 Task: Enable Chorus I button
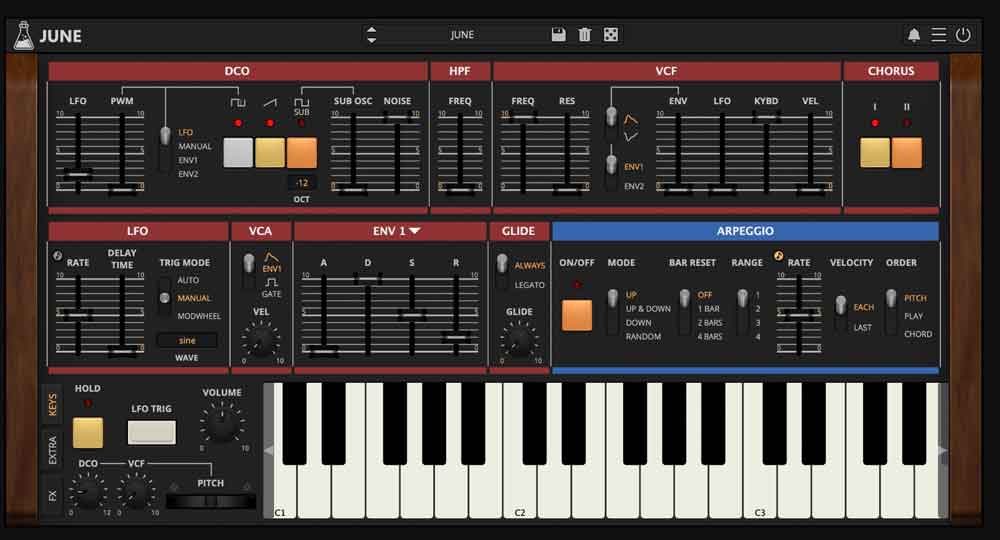875,152
